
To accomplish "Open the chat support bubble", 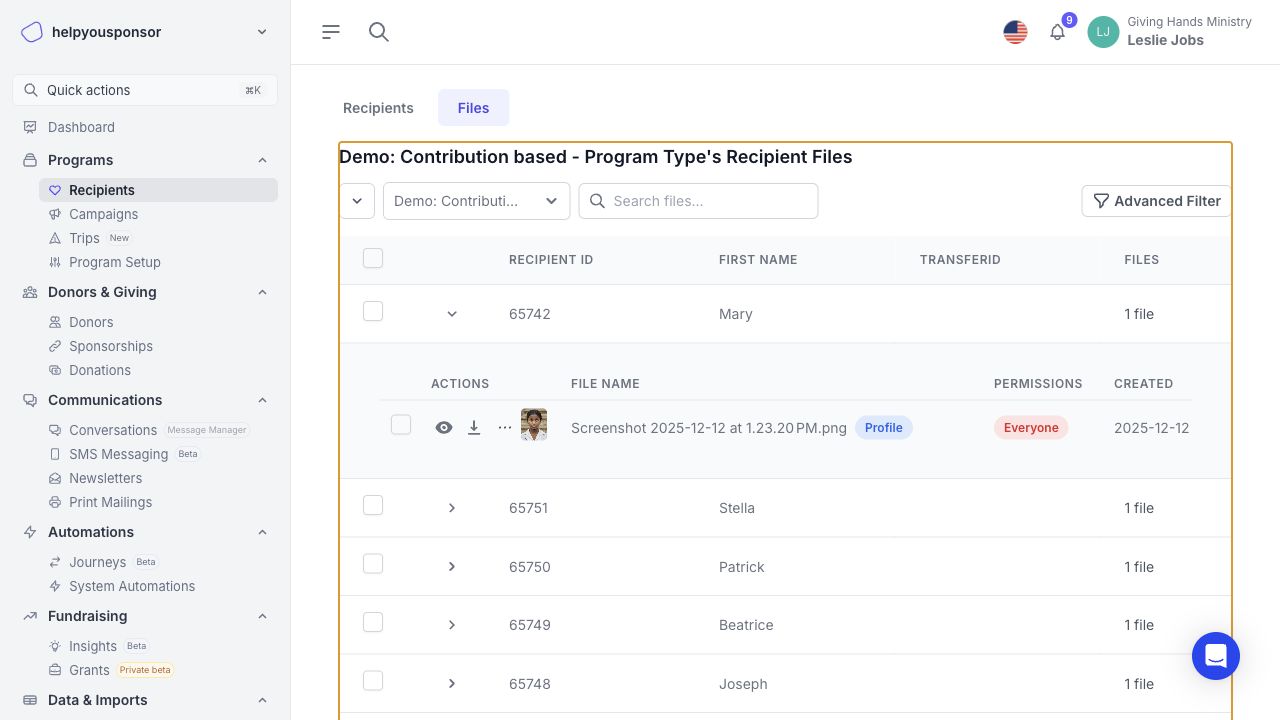I will (x=1216, y=656).
